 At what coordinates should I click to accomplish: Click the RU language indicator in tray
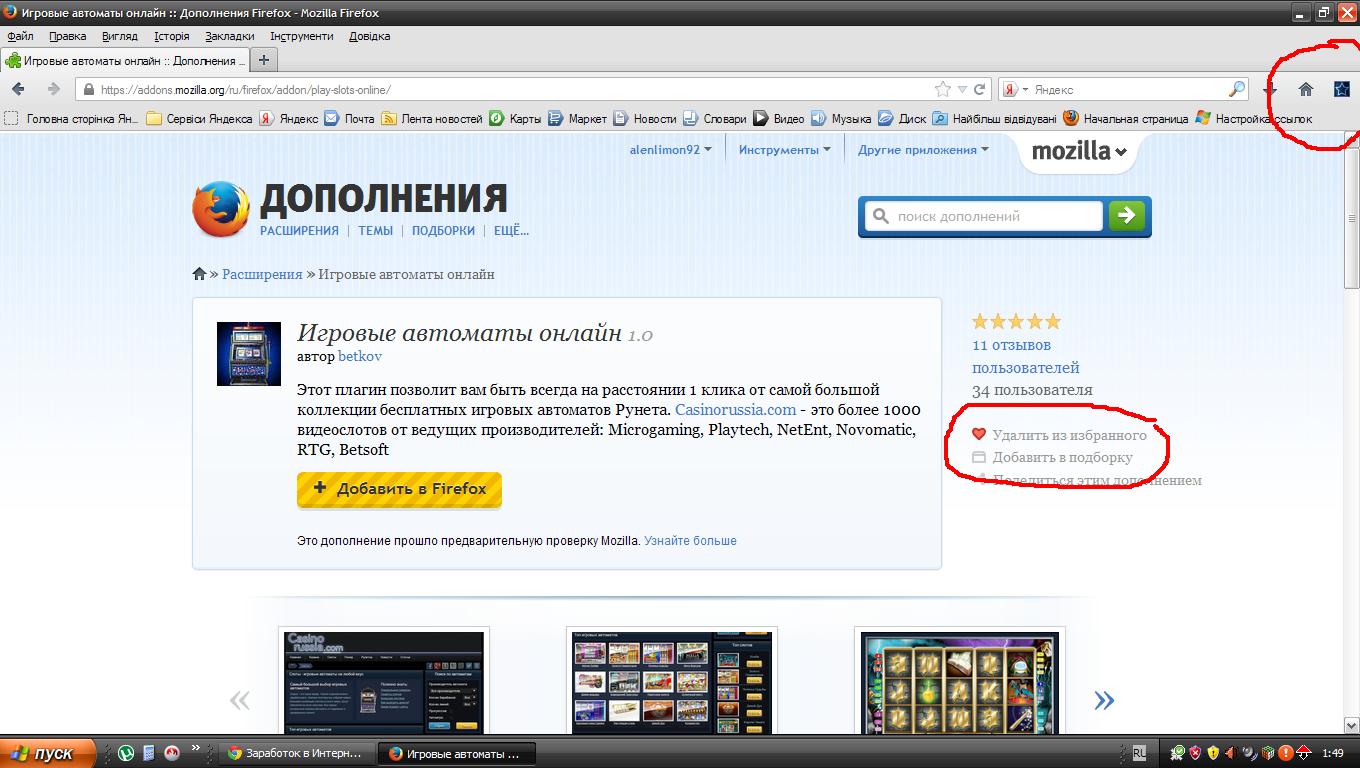coord(1140,753)
